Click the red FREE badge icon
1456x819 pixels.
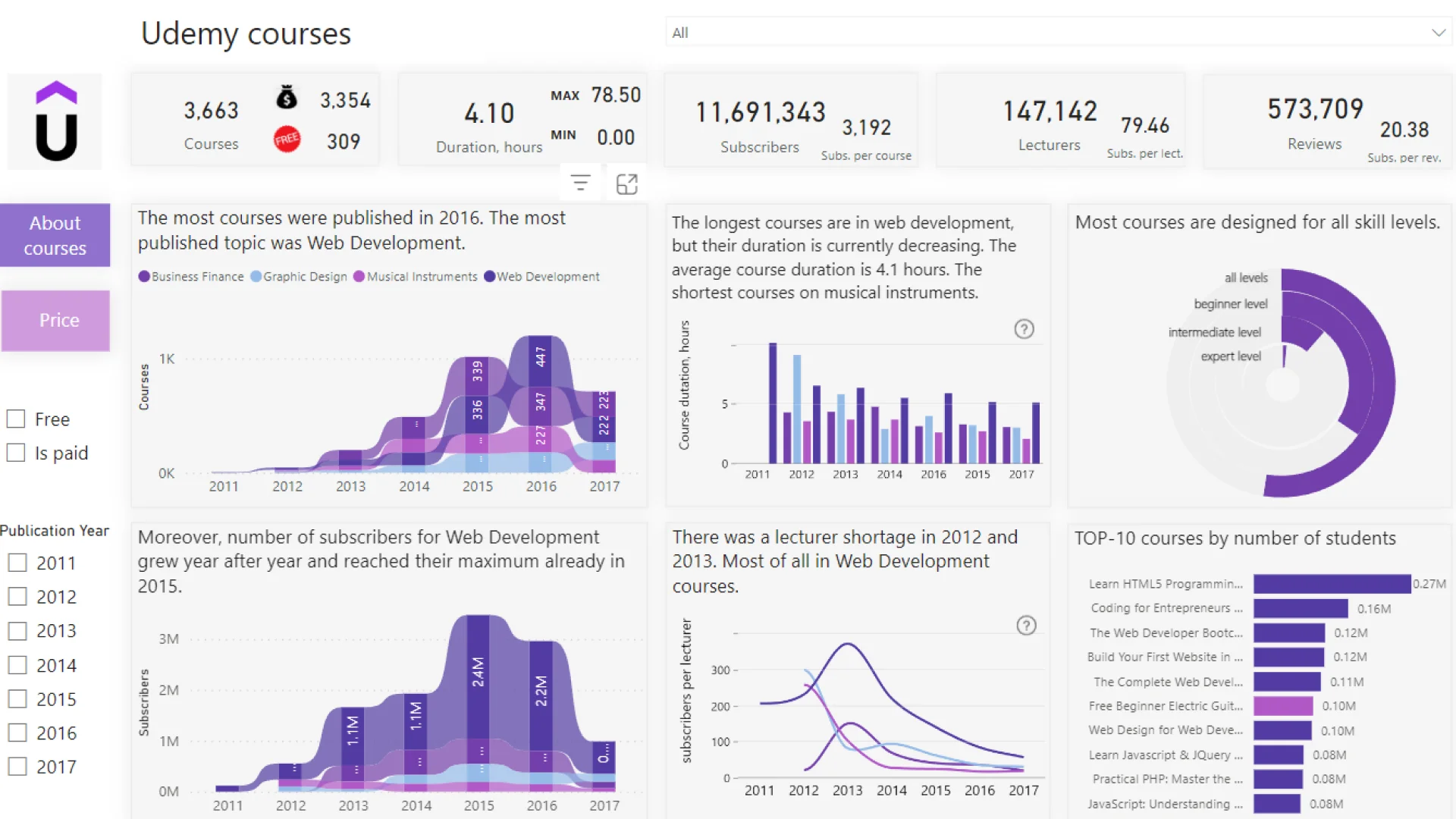point(287,139)
